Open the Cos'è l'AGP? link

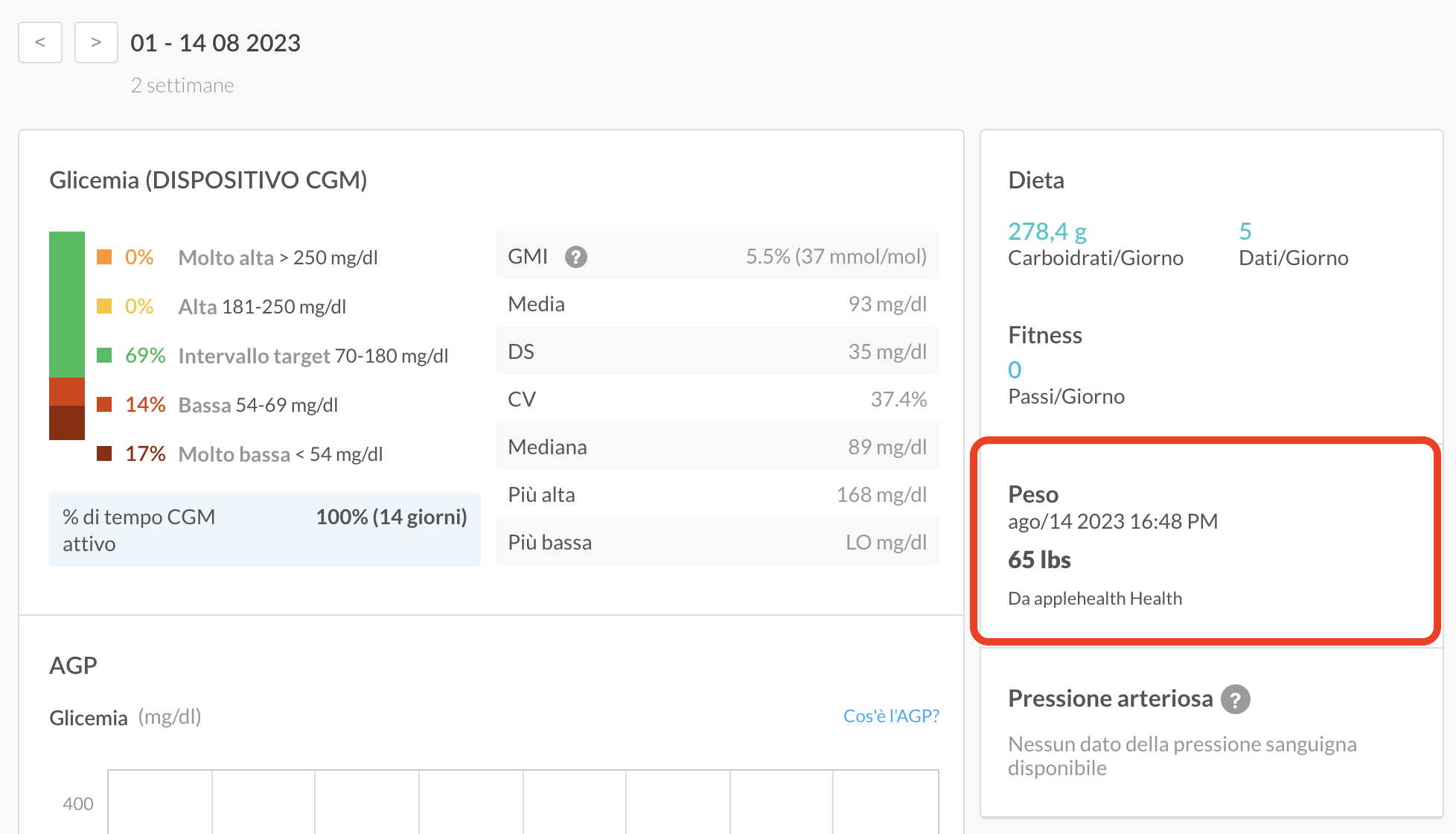[x=891, y=716]
